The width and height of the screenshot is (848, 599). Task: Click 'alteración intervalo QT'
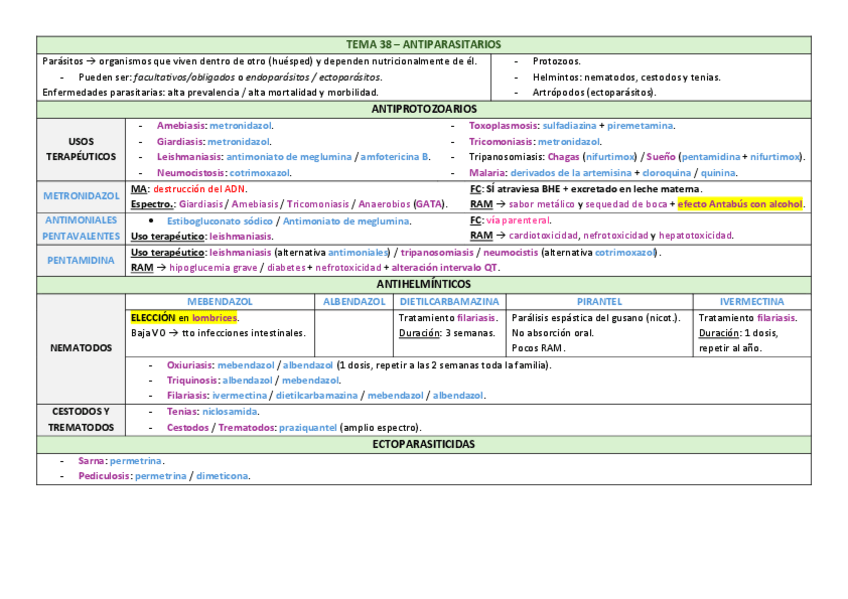(x=444, y=268)
